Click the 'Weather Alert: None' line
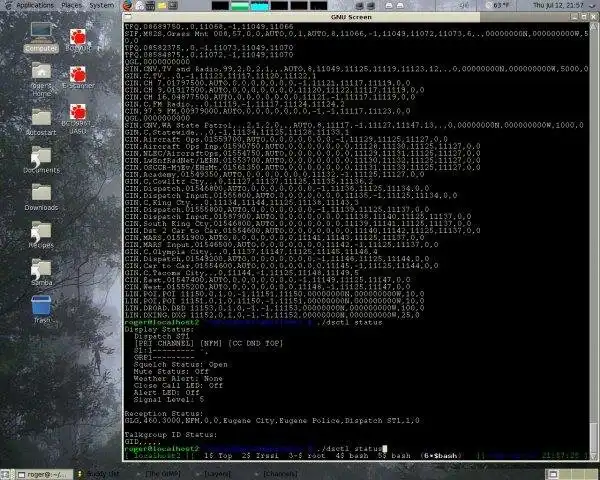600x480 pixels. [178, 378]
